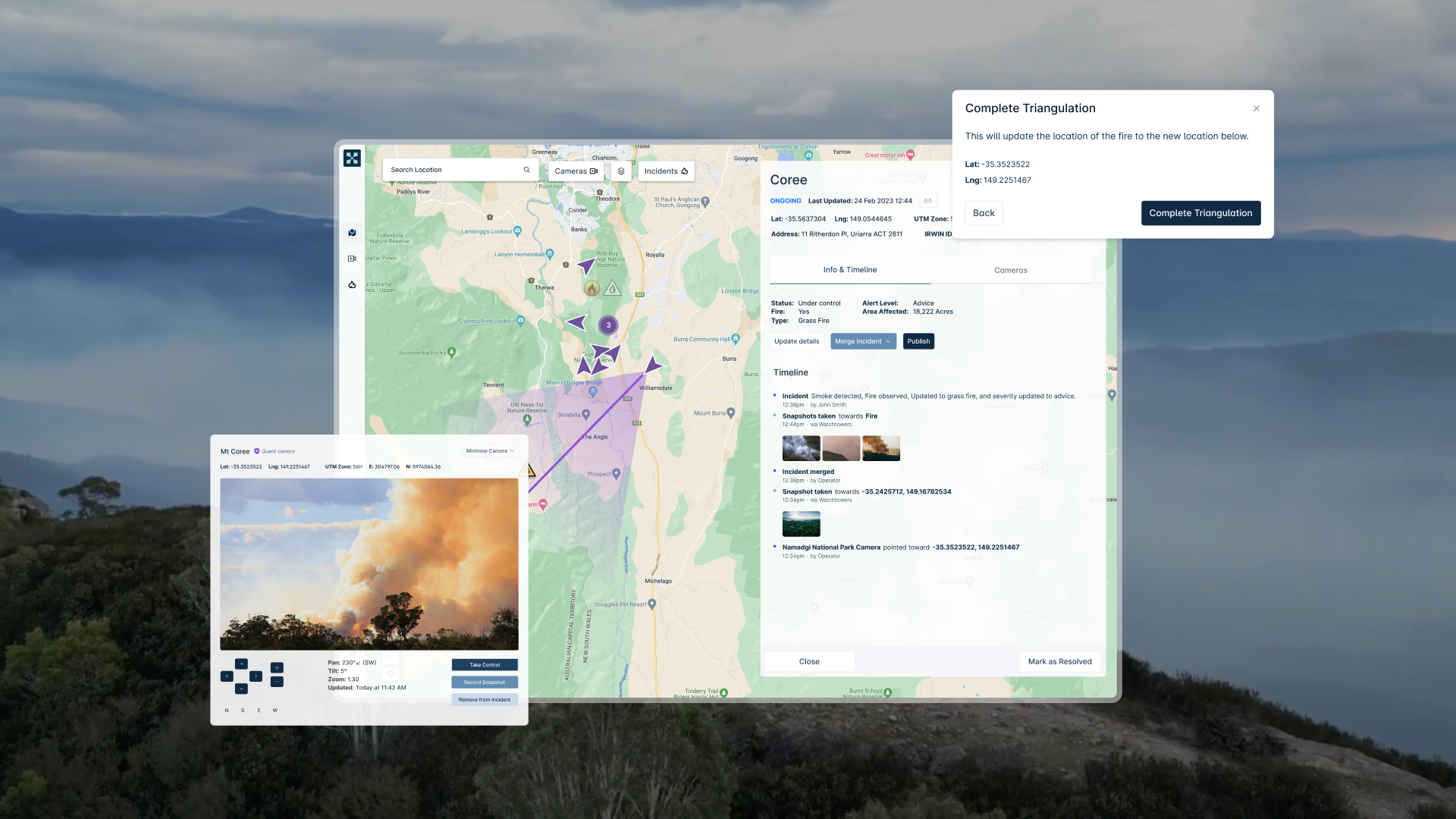Select the triangle fire warning marker
The height and width of the screenshot is (819, 1456).
tap(613, 288)
